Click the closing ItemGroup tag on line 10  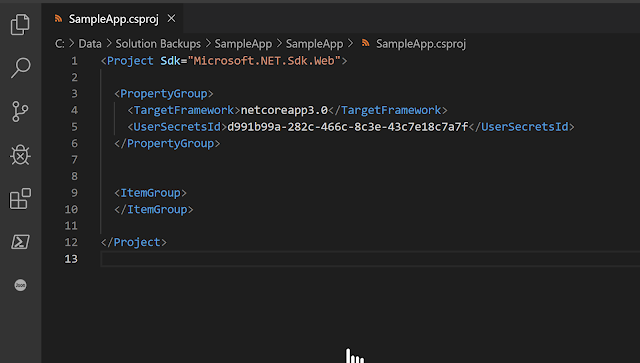[x=153, y=209]
